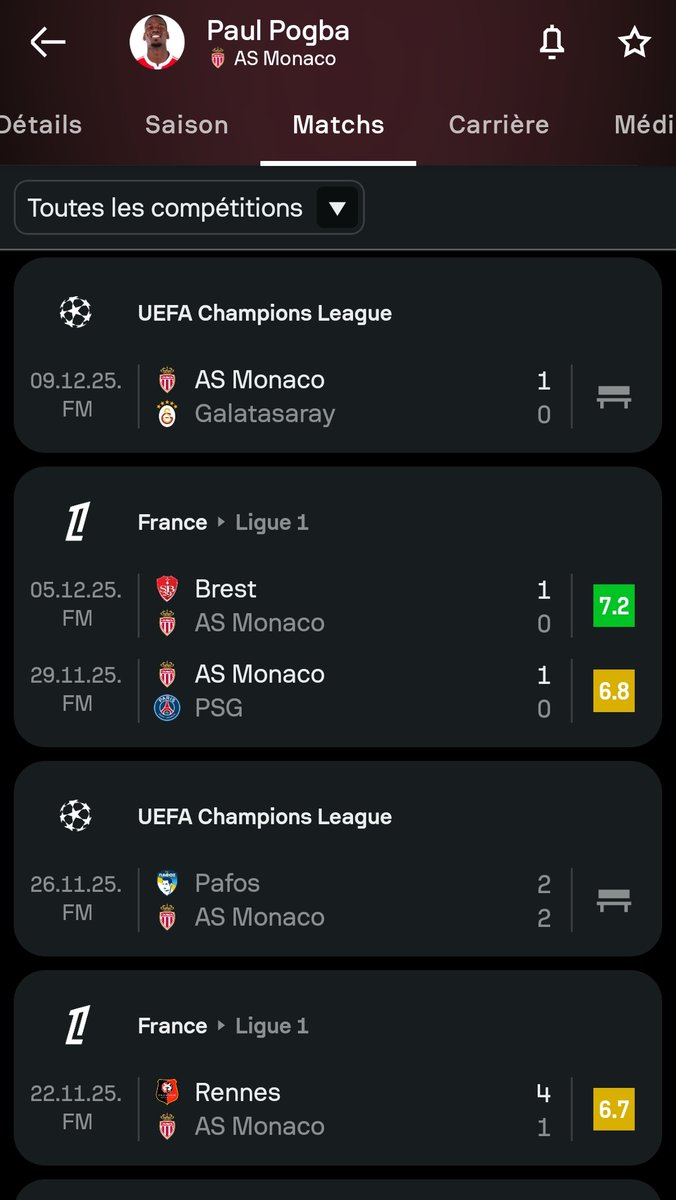Tap the Champions League ball icon at top
676x1200 pixels.
tap(75, 313)
